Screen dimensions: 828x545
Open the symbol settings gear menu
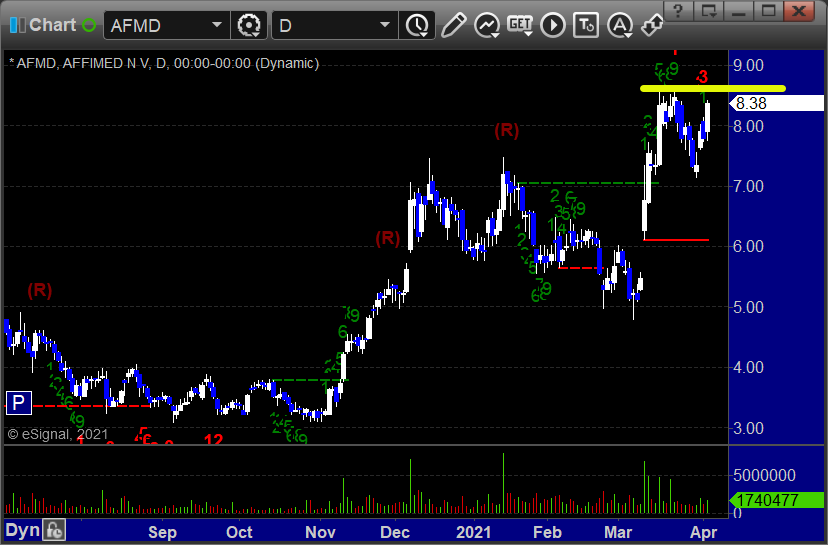(249, 25)
